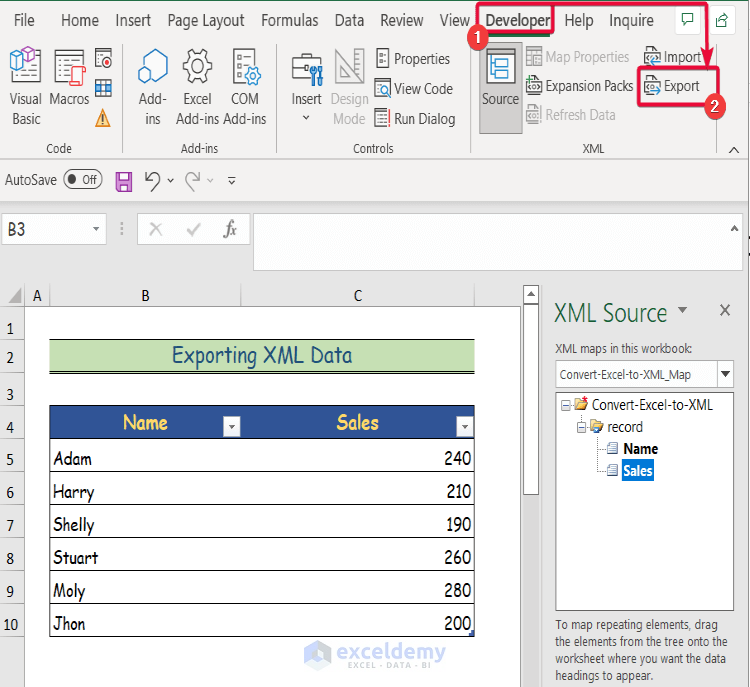Viewport: 750px width, 687px height.
Task: Select column B header
Action: click(x=145, y=296)
